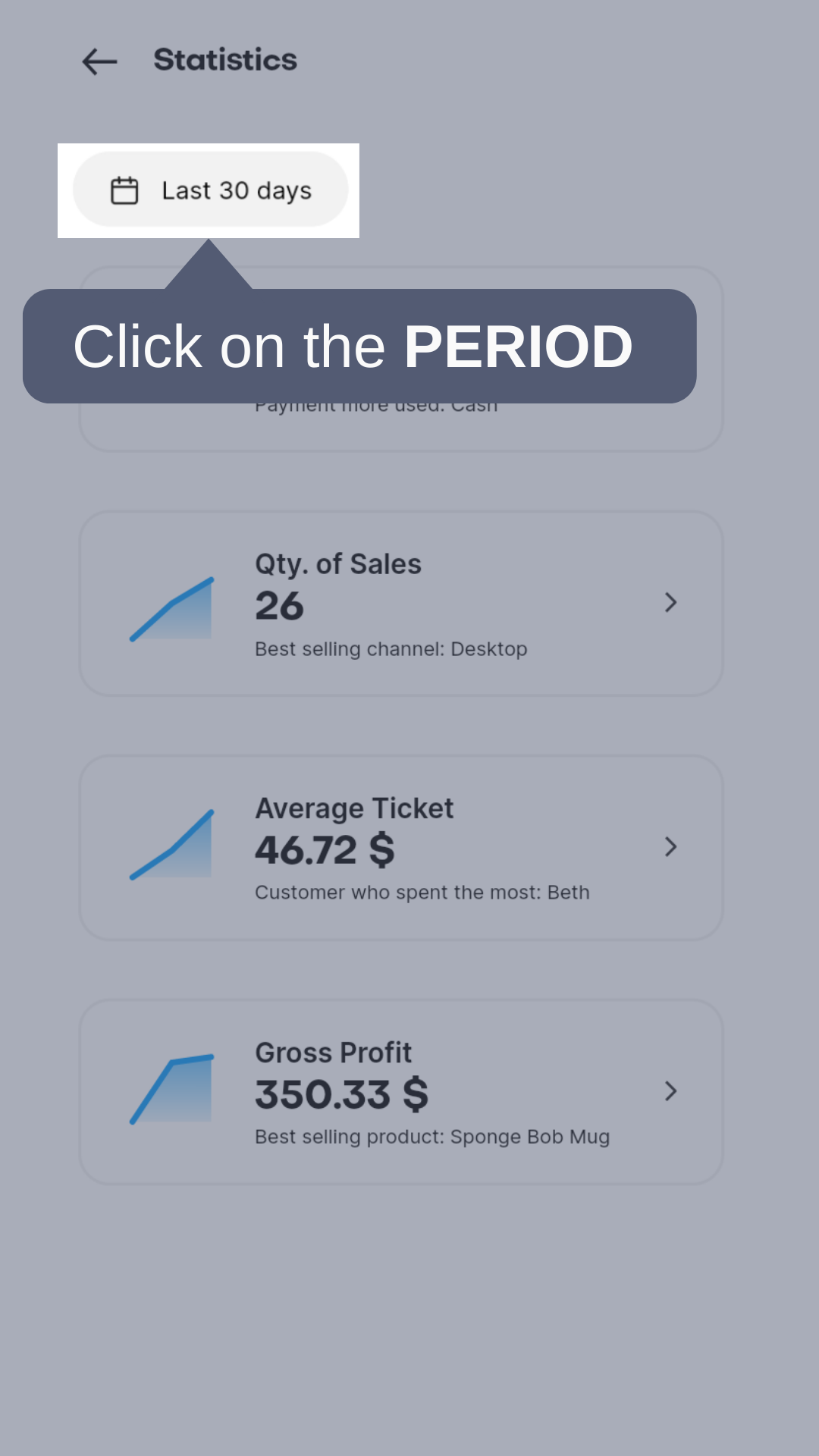Click "Best selling channel: Desktop" text

pyautogui.click(x=391, y=649)
